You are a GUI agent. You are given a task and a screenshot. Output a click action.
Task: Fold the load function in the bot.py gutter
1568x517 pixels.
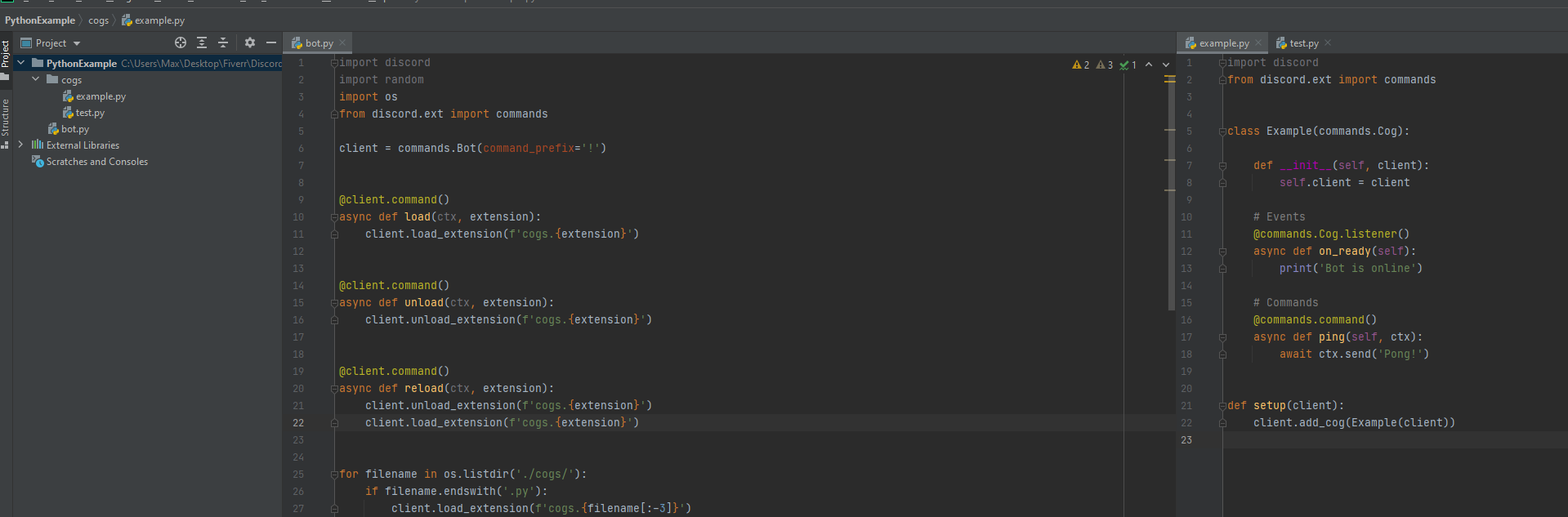pyautogui.click(x=334, y=217)
